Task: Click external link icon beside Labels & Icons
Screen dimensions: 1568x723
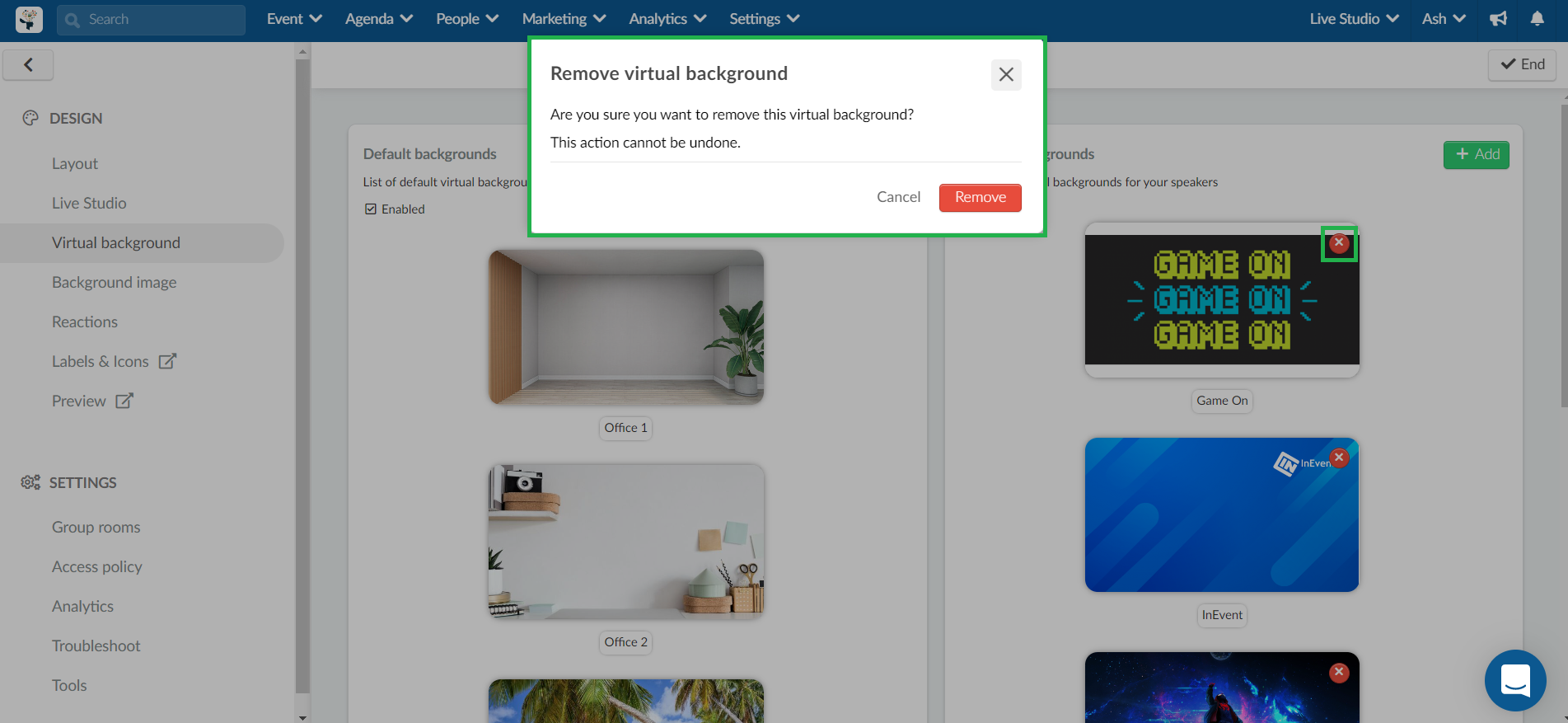Action: coord(167,361)
